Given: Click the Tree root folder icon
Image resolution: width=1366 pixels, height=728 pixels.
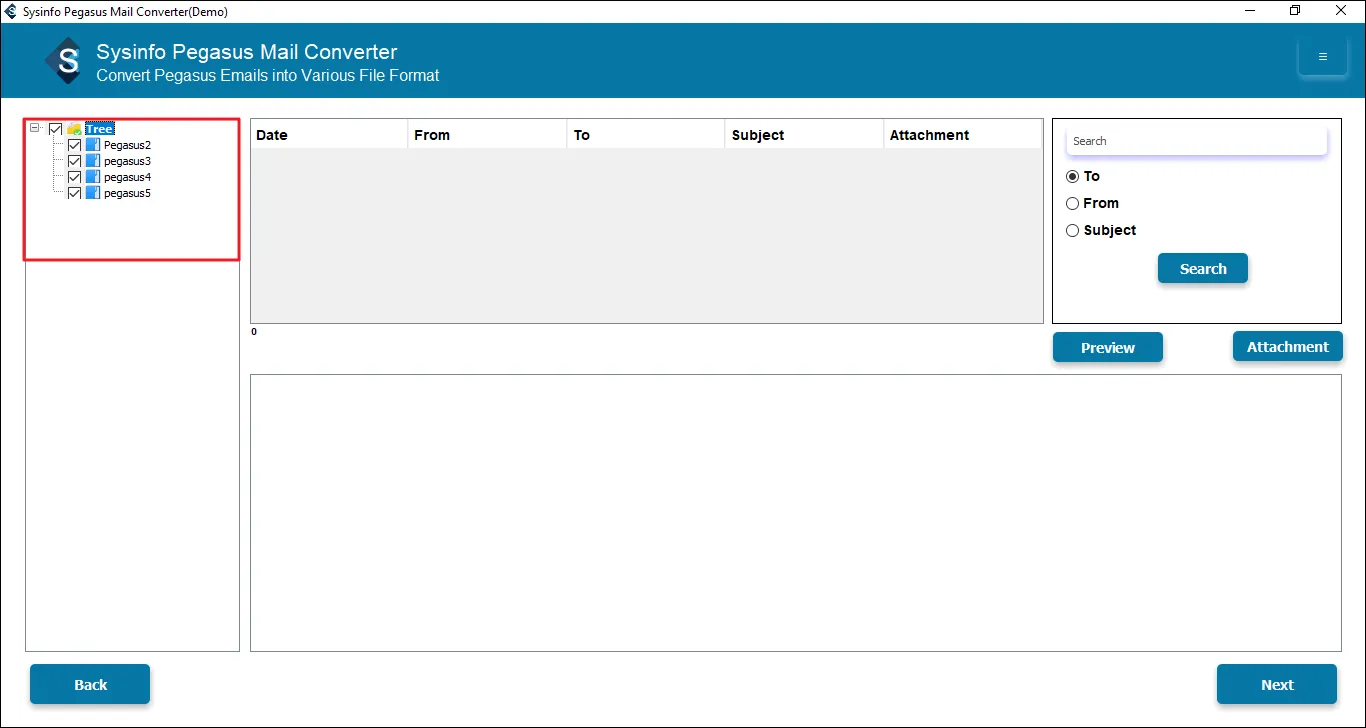Looking at the screenshot, I should click(75, 129).
